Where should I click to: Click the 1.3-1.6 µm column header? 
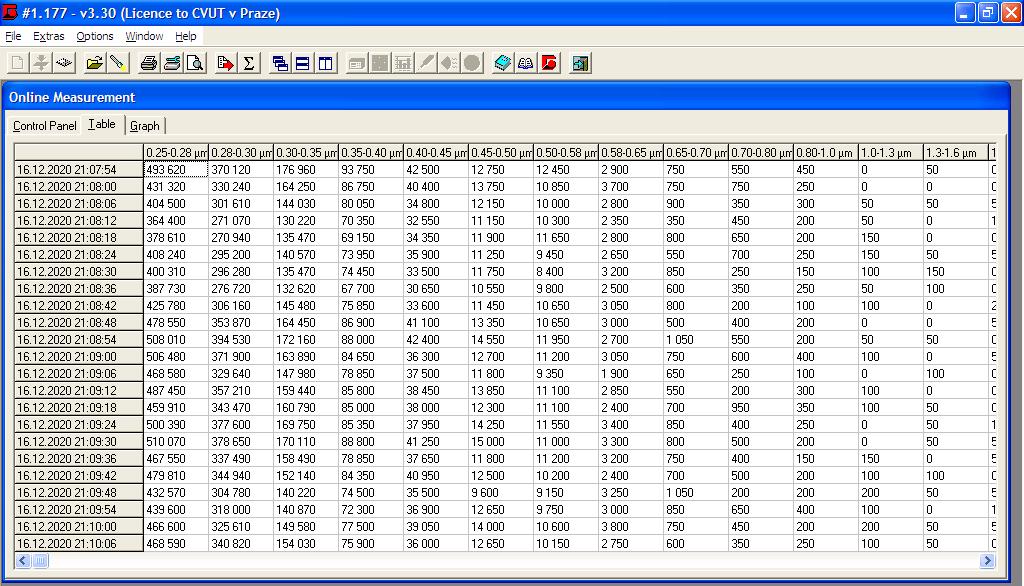pos(956,153)
